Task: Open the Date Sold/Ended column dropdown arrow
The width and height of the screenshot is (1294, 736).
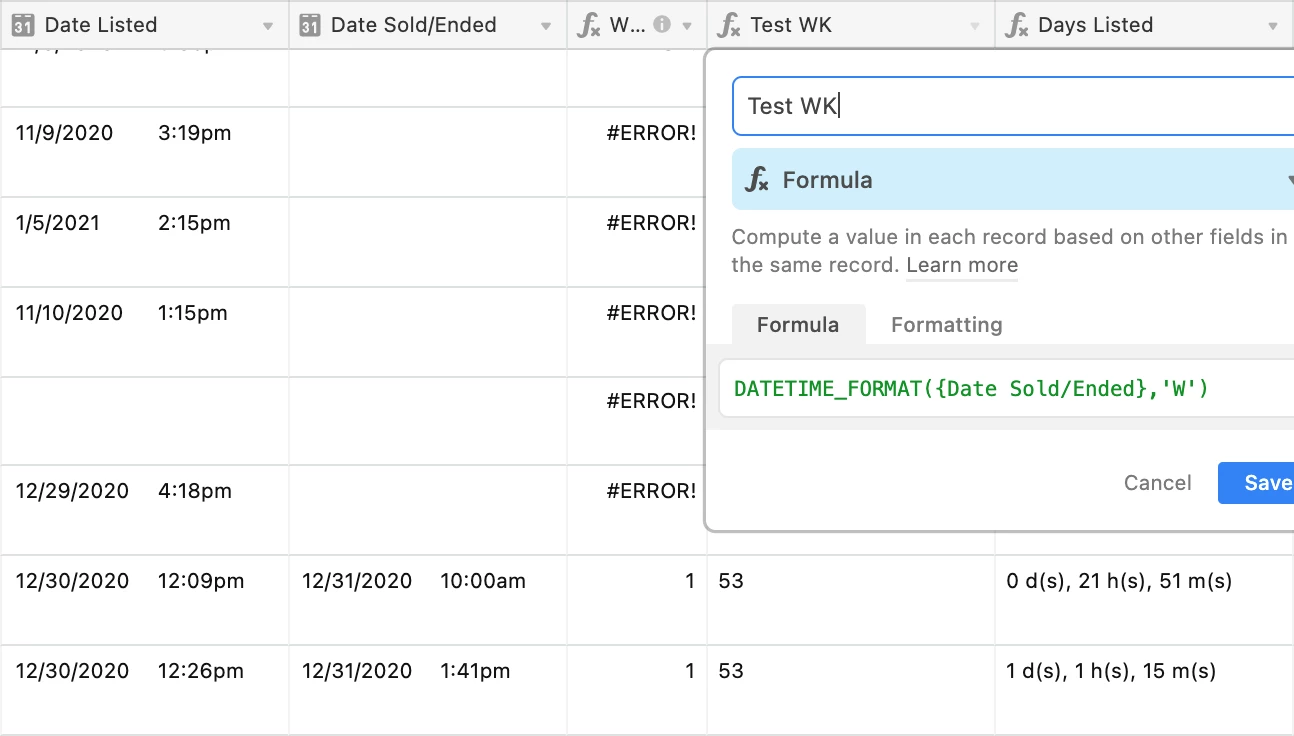Action: tap(546, 27)
